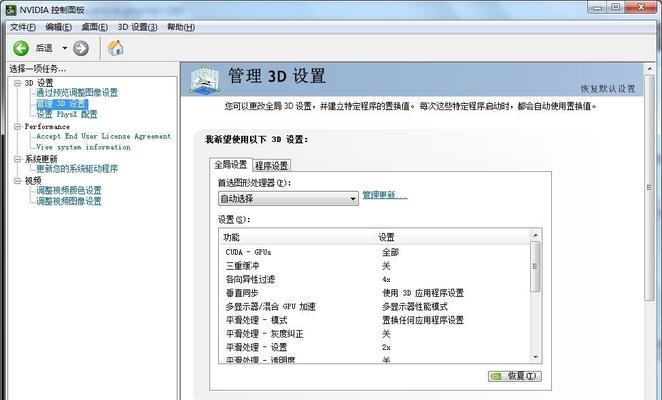Minimize the NVIDIA control panel window
Viewport: 662px width, 400px height.
[597, 8]
